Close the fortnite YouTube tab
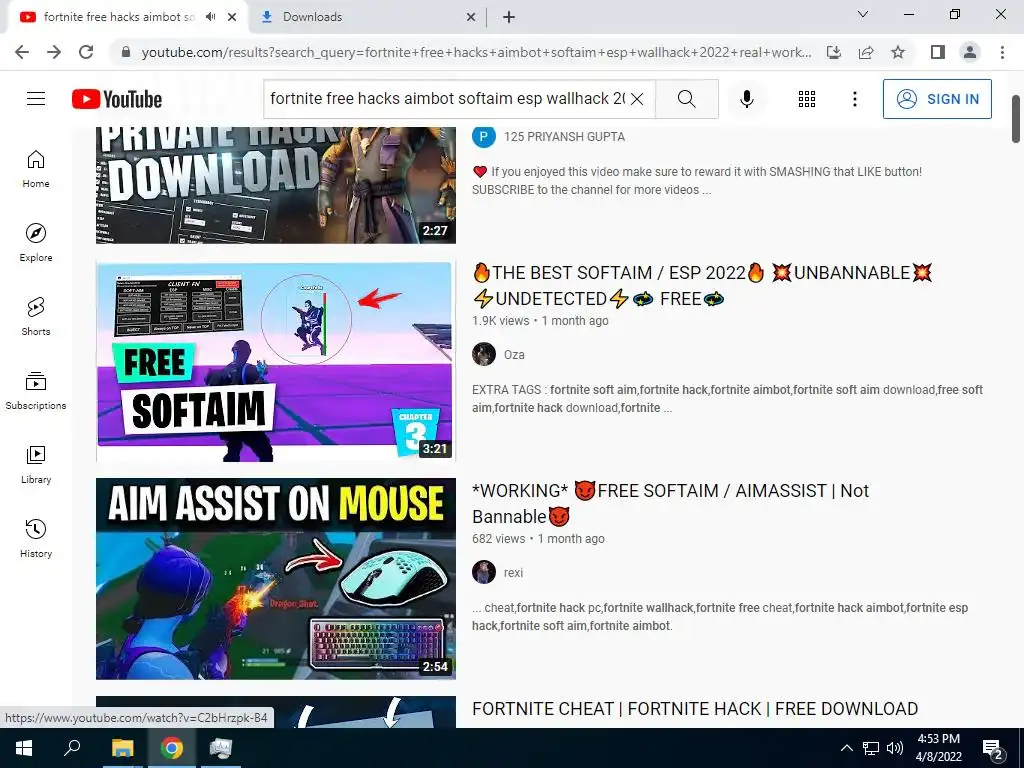1024x768 pixels. [232, 17]
